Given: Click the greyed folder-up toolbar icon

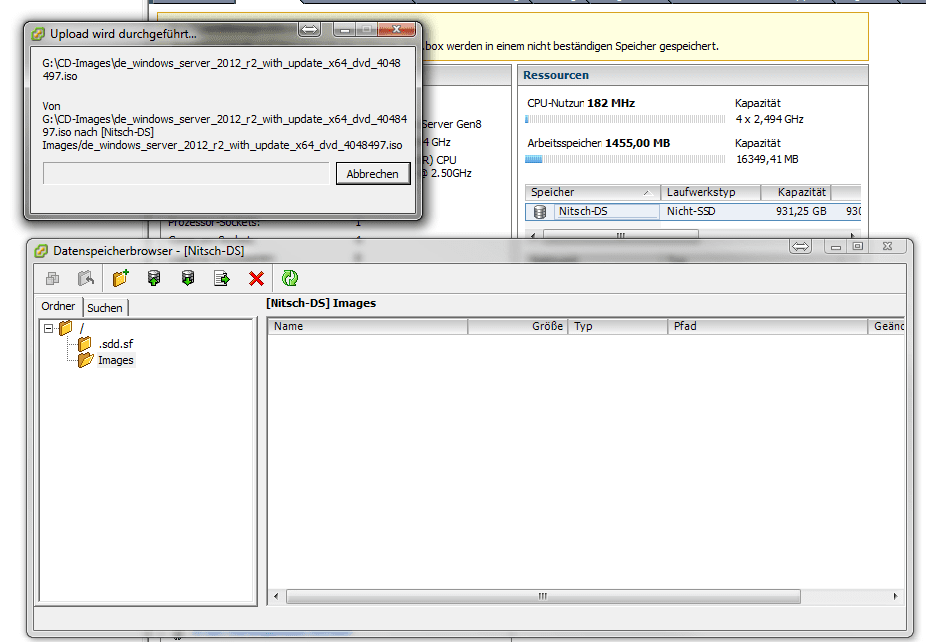Looking at the screenshot, I should [x=86, y=278].
